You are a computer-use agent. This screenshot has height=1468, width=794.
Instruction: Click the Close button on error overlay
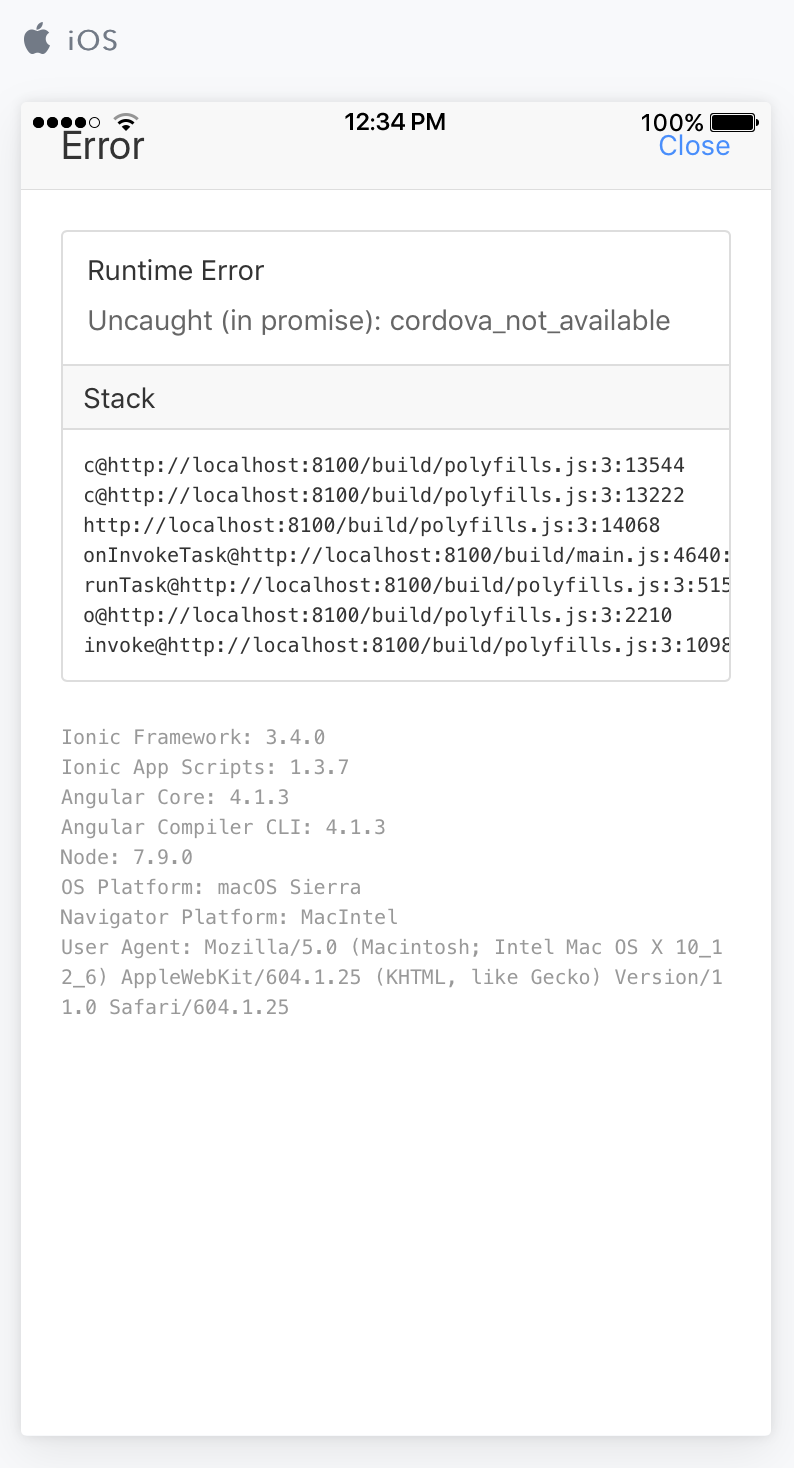pos(694,145)
